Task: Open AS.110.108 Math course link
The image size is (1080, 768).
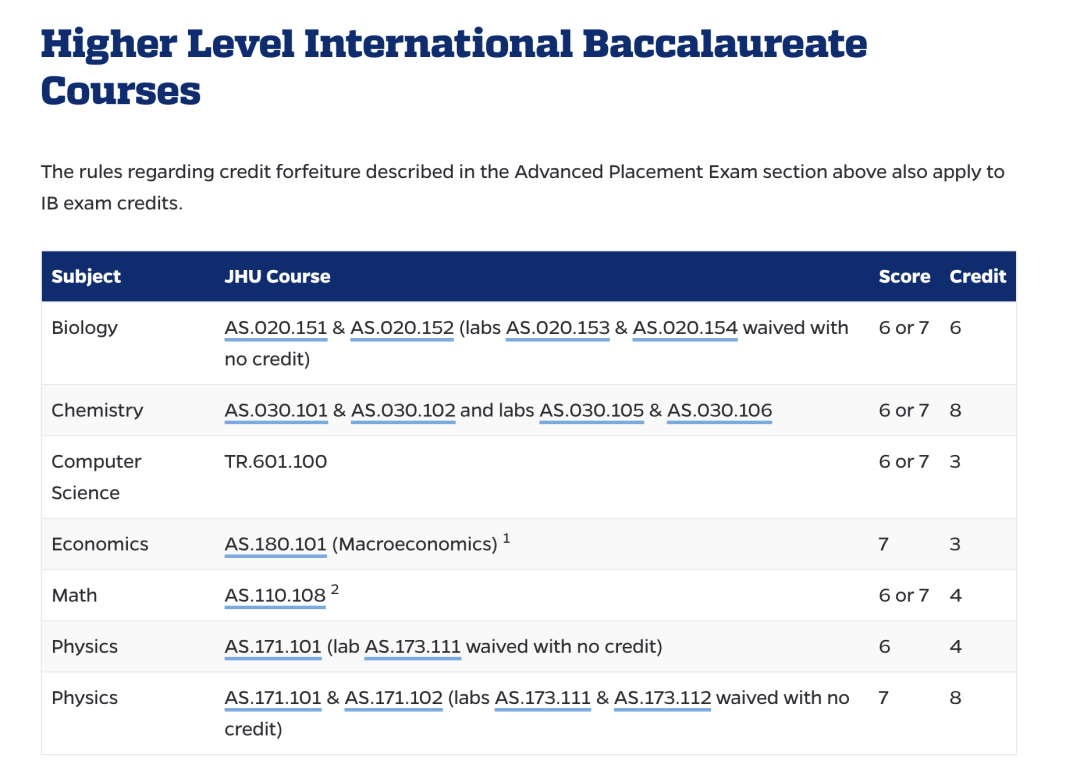Action: point(275,595)
